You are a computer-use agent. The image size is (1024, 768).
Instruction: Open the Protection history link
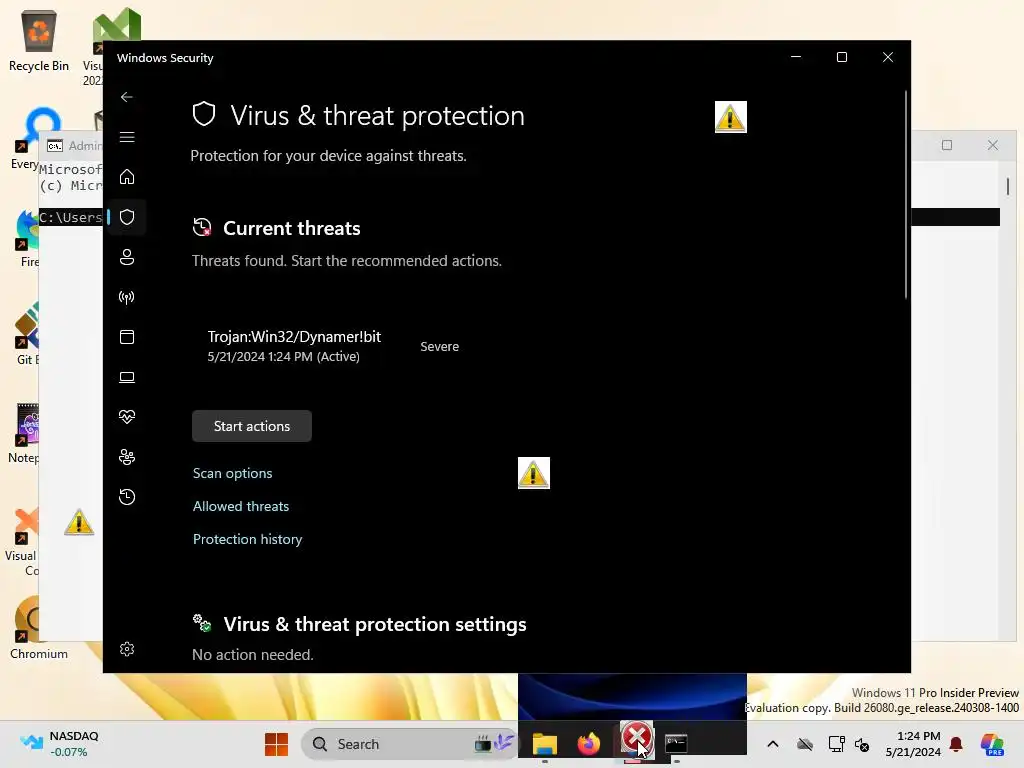(248, 539)
